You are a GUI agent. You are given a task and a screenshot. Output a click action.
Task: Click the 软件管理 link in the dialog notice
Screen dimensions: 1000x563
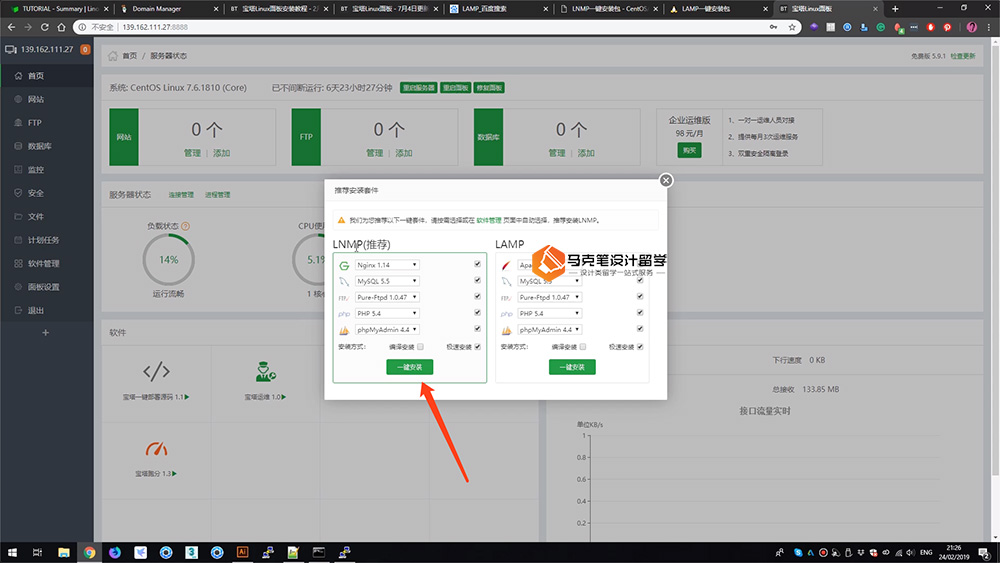489,221
